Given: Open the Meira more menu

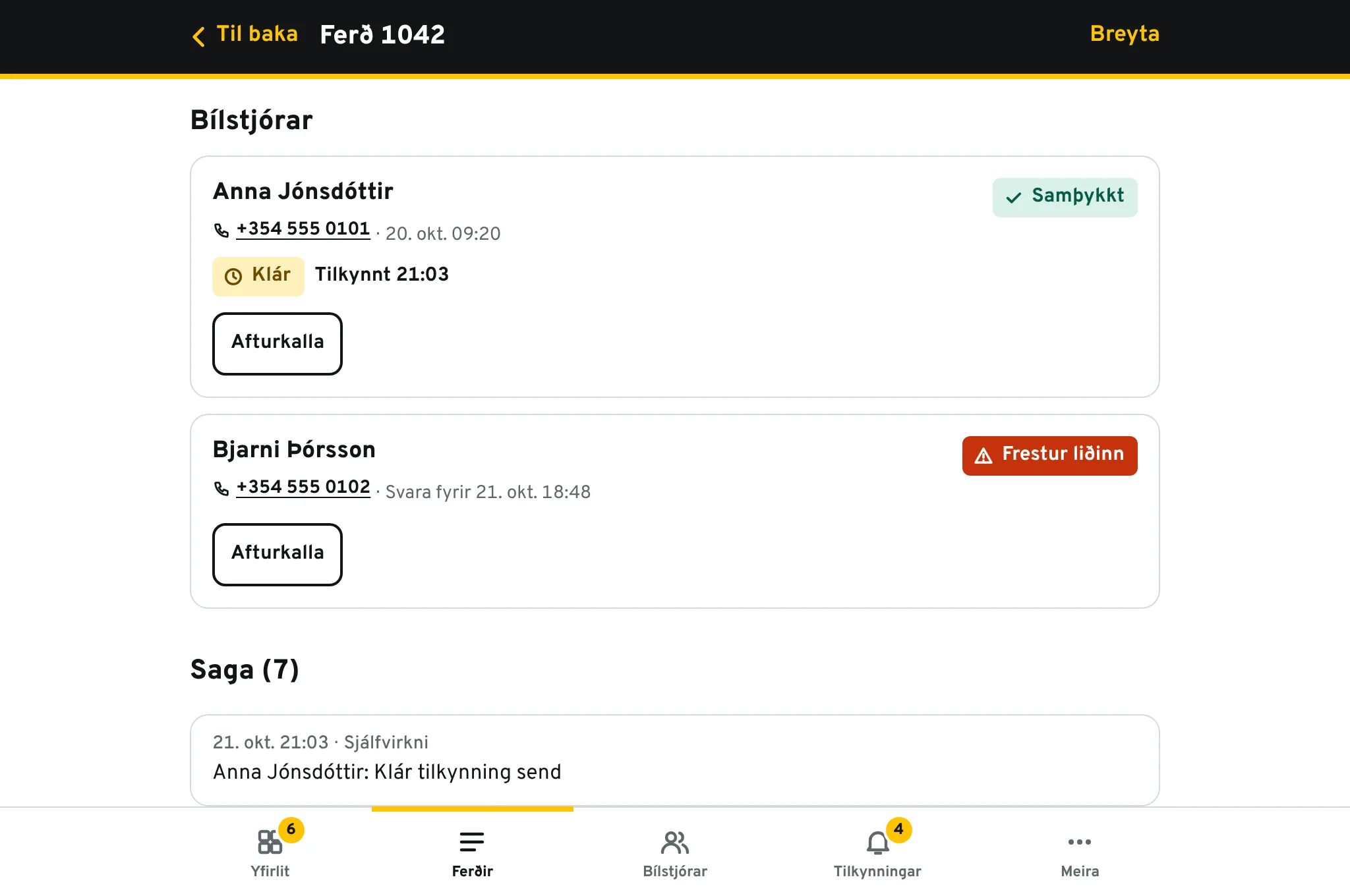Looking at the screenshot, I should [x=1080, y=853].
